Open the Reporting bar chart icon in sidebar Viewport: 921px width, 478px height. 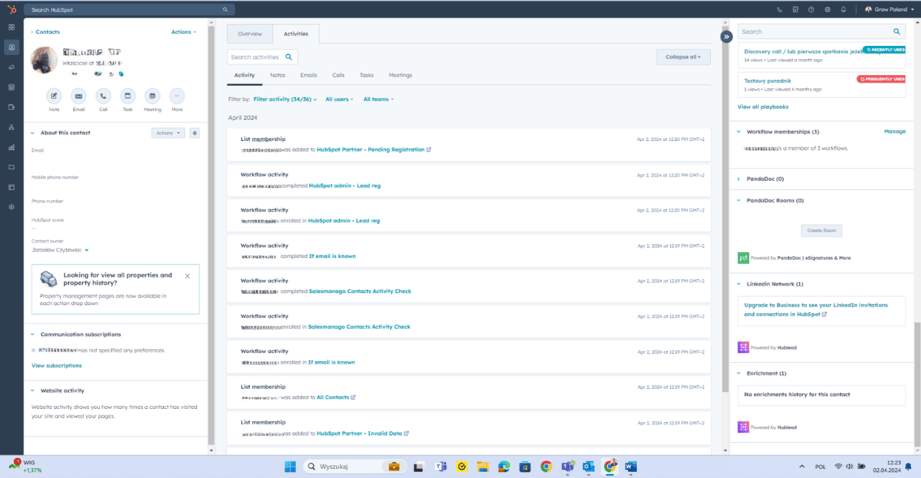(12, 147)
